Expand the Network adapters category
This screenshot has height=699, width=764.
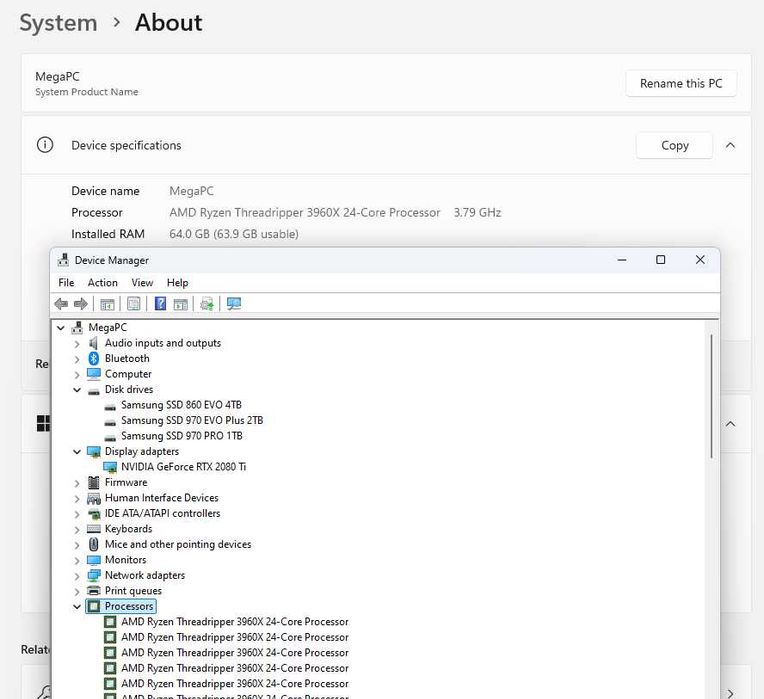(77, 576)
